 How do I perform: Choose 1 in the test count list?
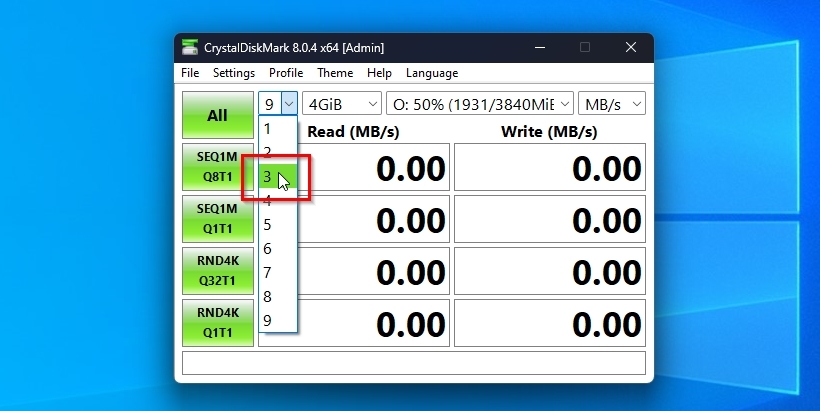pos(278,129)
